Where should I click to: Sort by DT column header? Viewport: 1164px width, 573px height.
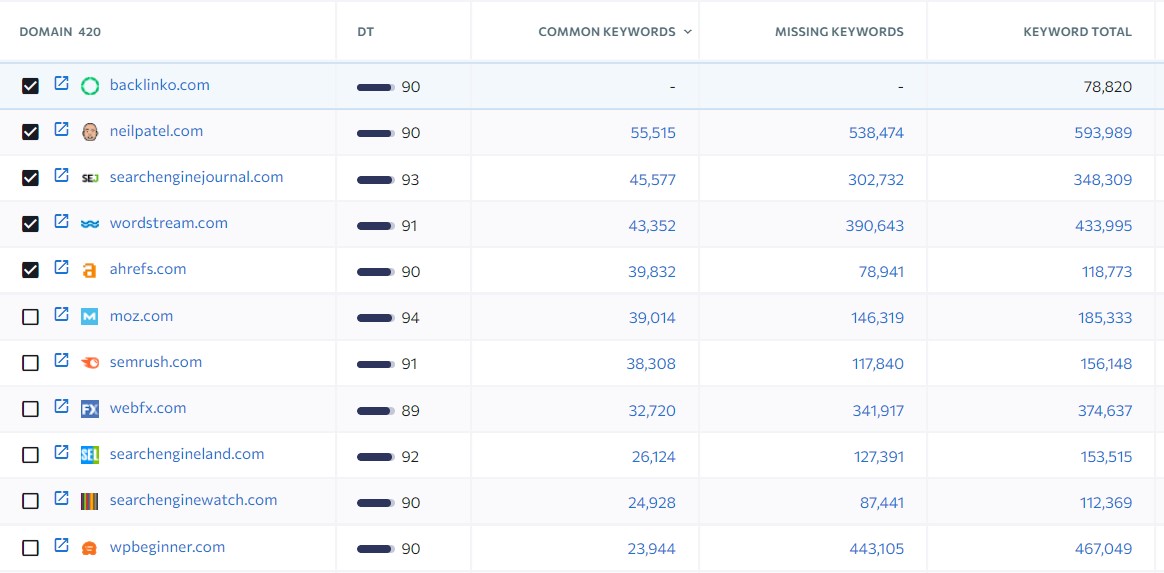(x=365, y=32)
